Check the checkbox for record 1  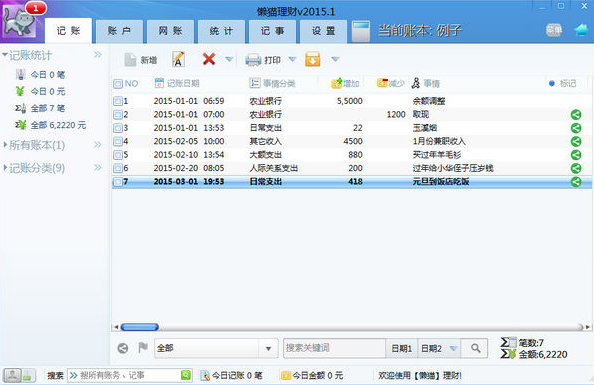[x=118, y=101]
